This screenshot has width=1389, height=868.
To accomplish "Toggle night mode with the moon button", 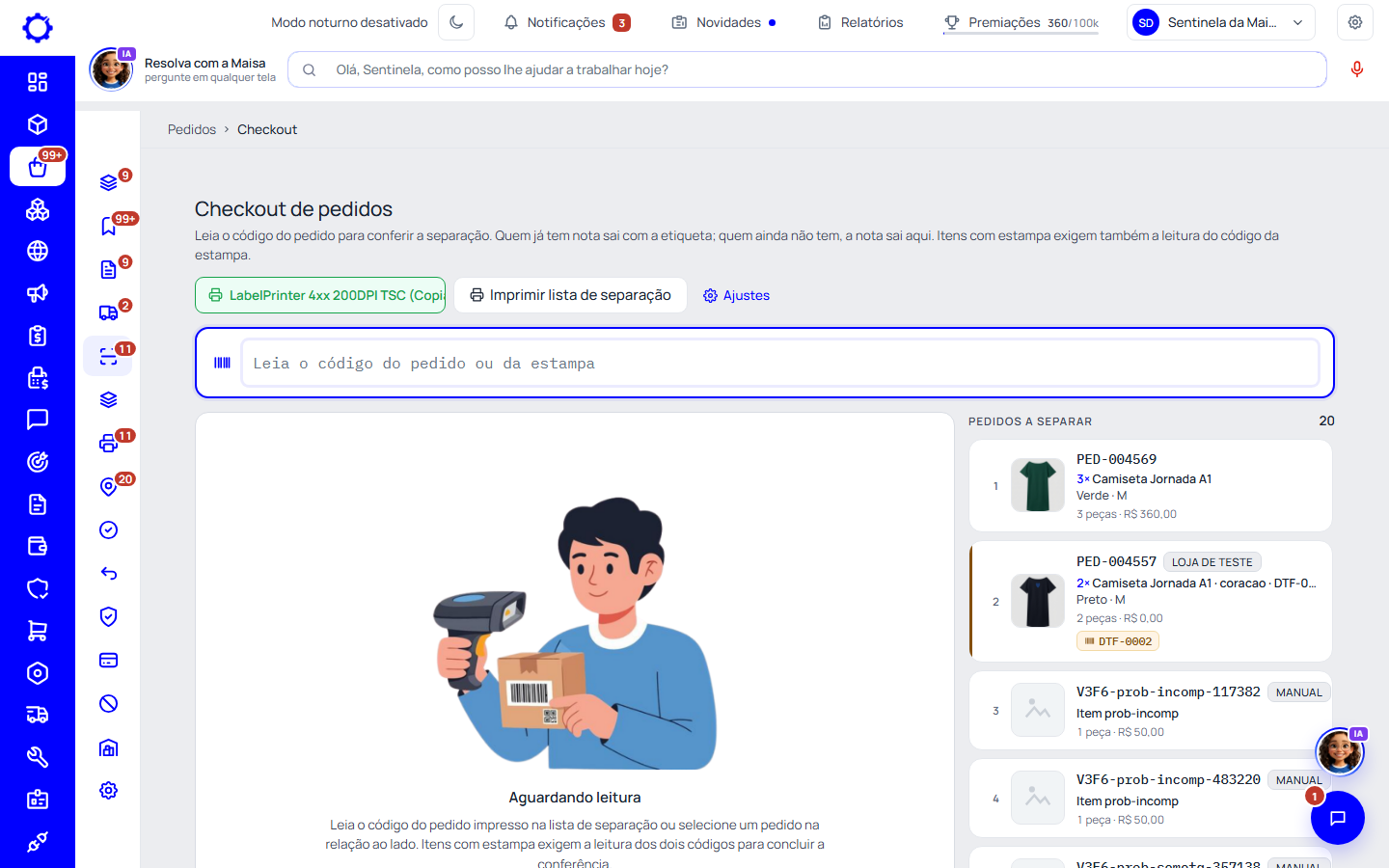I will [x=456, y=22].
